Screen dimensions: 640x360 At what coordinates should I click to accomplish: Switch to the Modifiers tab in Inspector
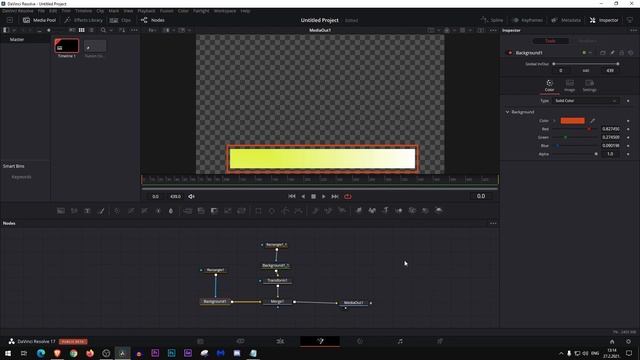pos(587,41)
